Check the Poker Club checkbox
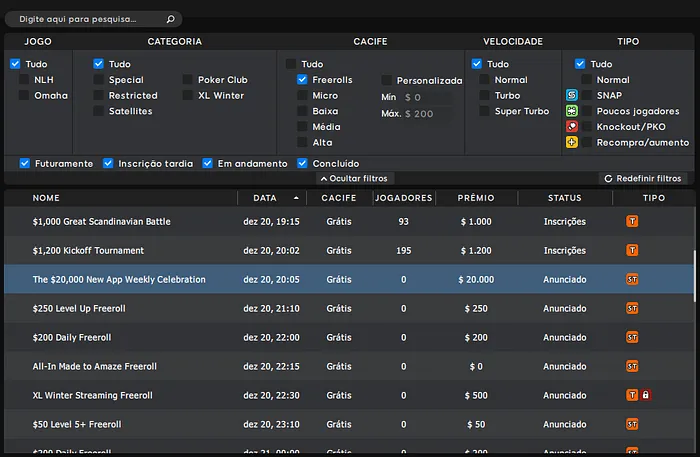 pos(188,79)
